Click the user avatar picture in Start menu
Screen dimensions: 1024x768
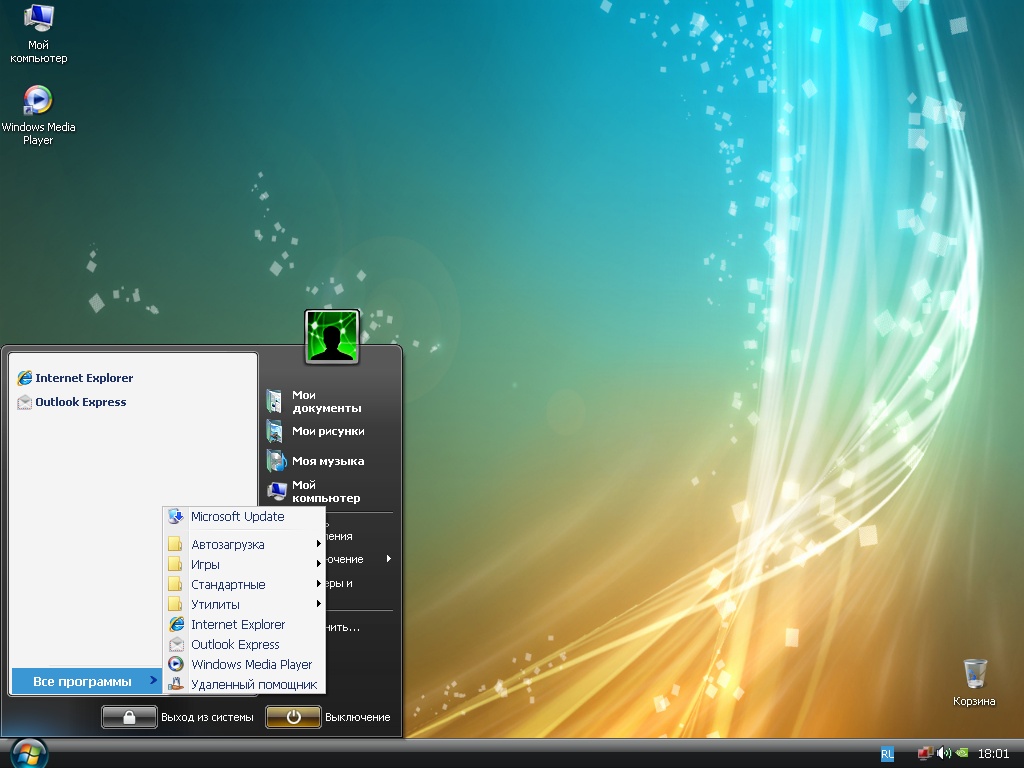[x=332, y=337]
